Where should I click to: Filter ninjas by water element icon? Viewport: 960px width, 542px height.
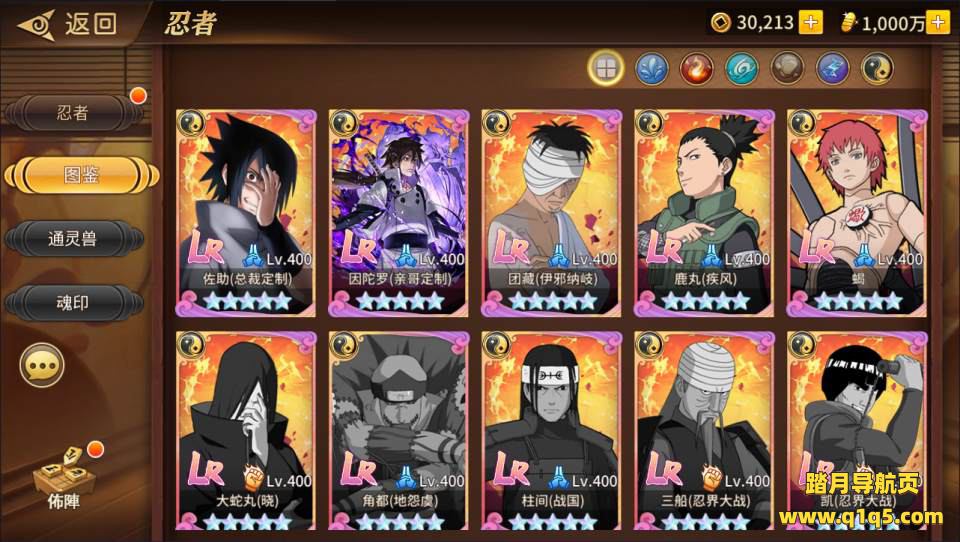click(651, 68)
